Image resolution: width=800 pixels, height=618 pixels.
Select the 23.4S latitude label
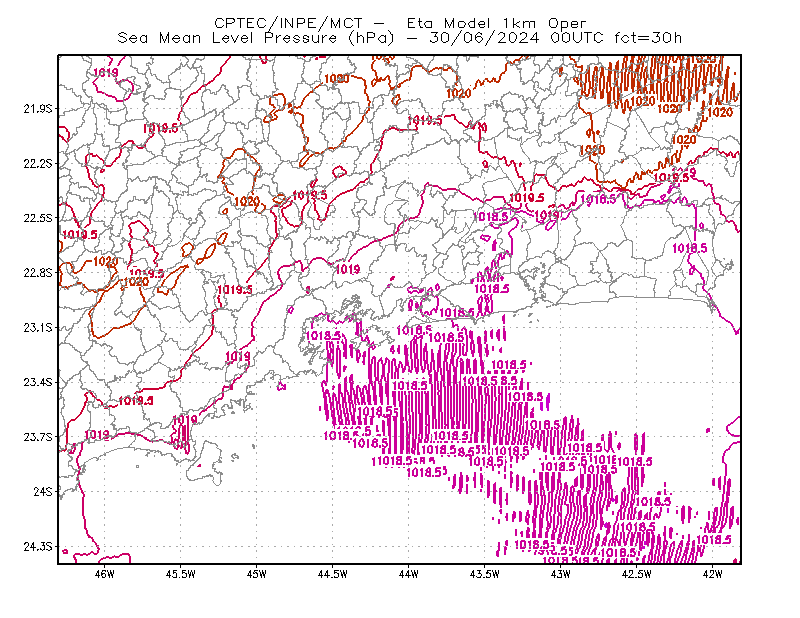[x=38, y=382]
